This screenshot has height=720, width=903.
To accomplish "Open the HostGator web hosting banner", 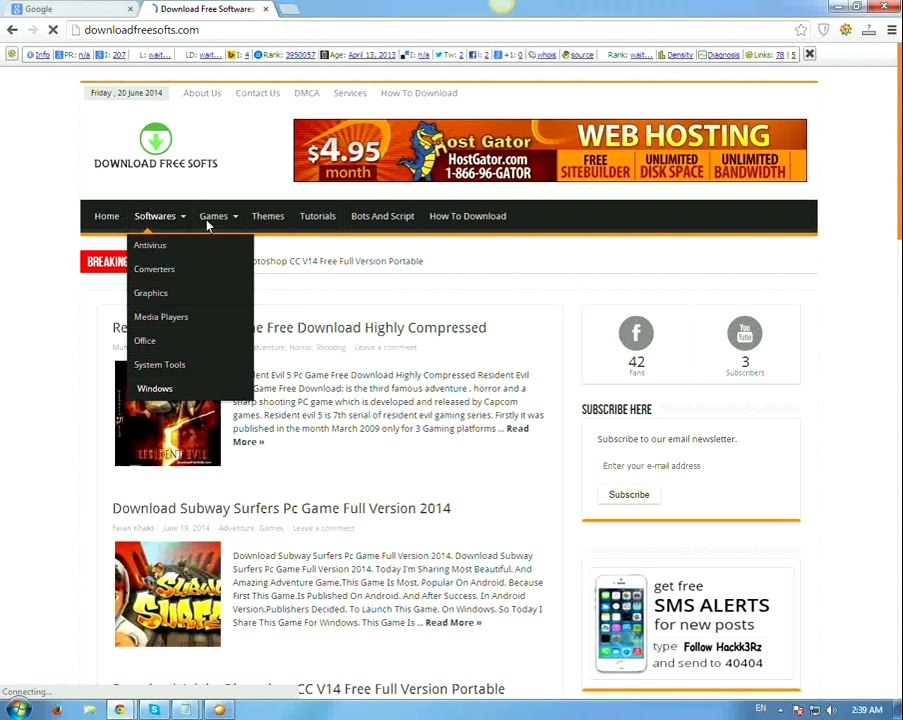I will coord(550,150).
